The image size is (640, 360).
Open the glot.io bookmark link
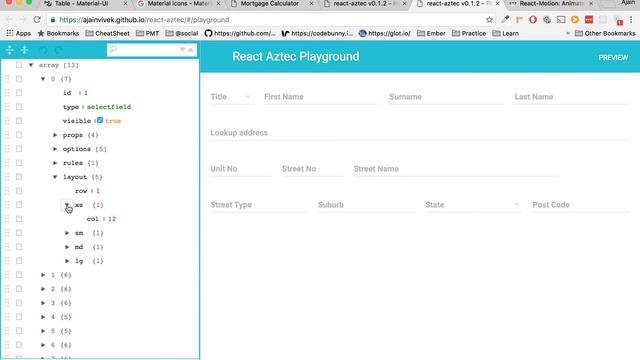[384, 33]
